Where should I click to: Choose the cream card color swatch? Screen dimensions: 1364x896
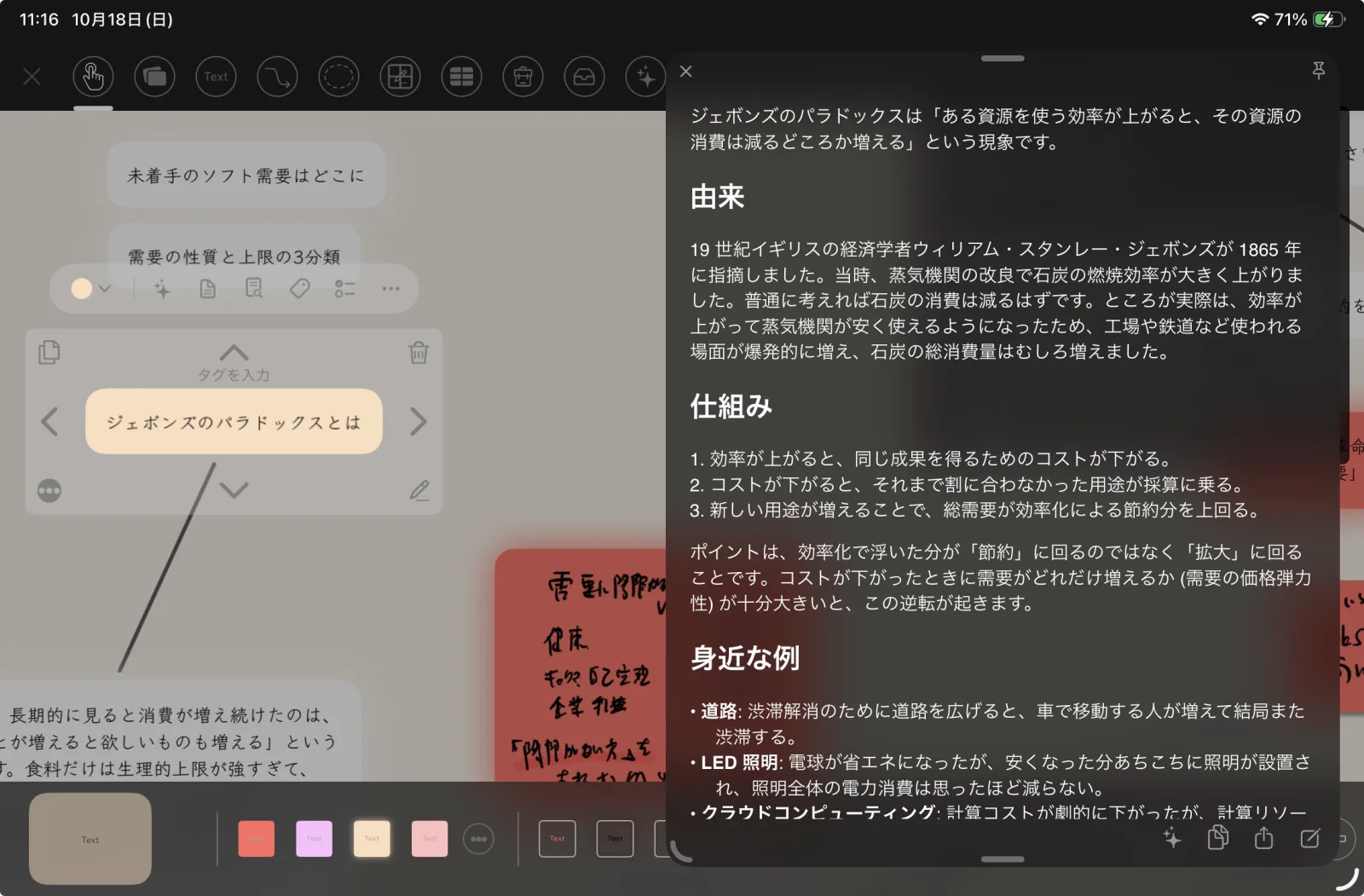[x=372, y=839]
